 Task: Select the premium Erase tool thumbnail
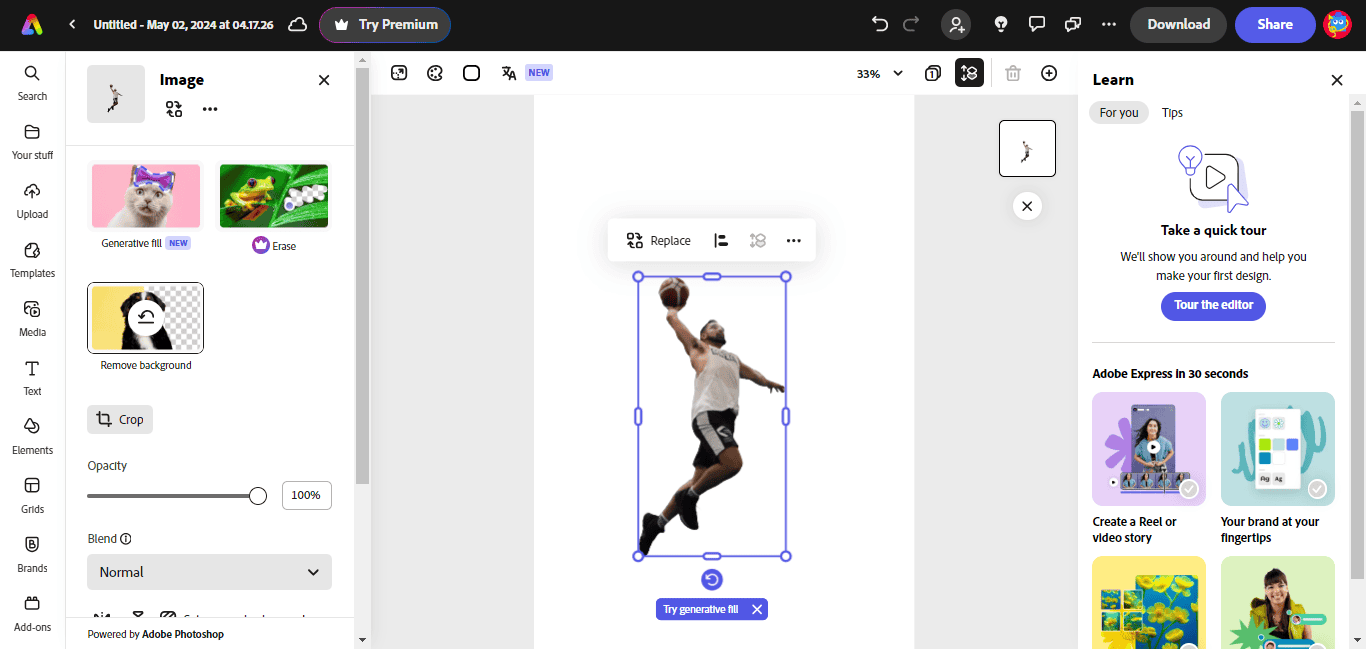274,196
